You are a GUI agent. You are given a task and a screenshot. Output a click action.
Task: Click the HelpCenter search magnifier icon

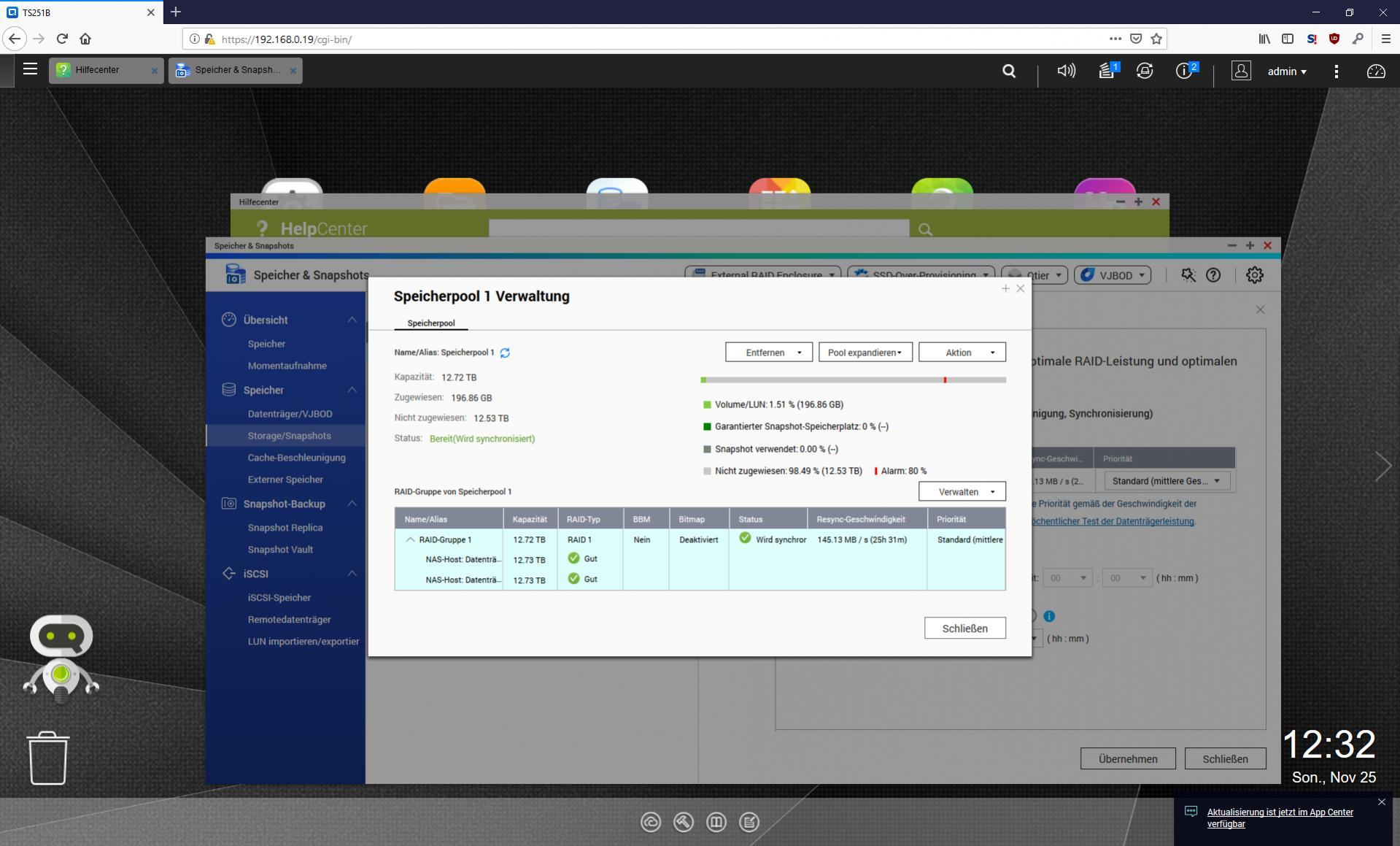[x=925, y=229]
